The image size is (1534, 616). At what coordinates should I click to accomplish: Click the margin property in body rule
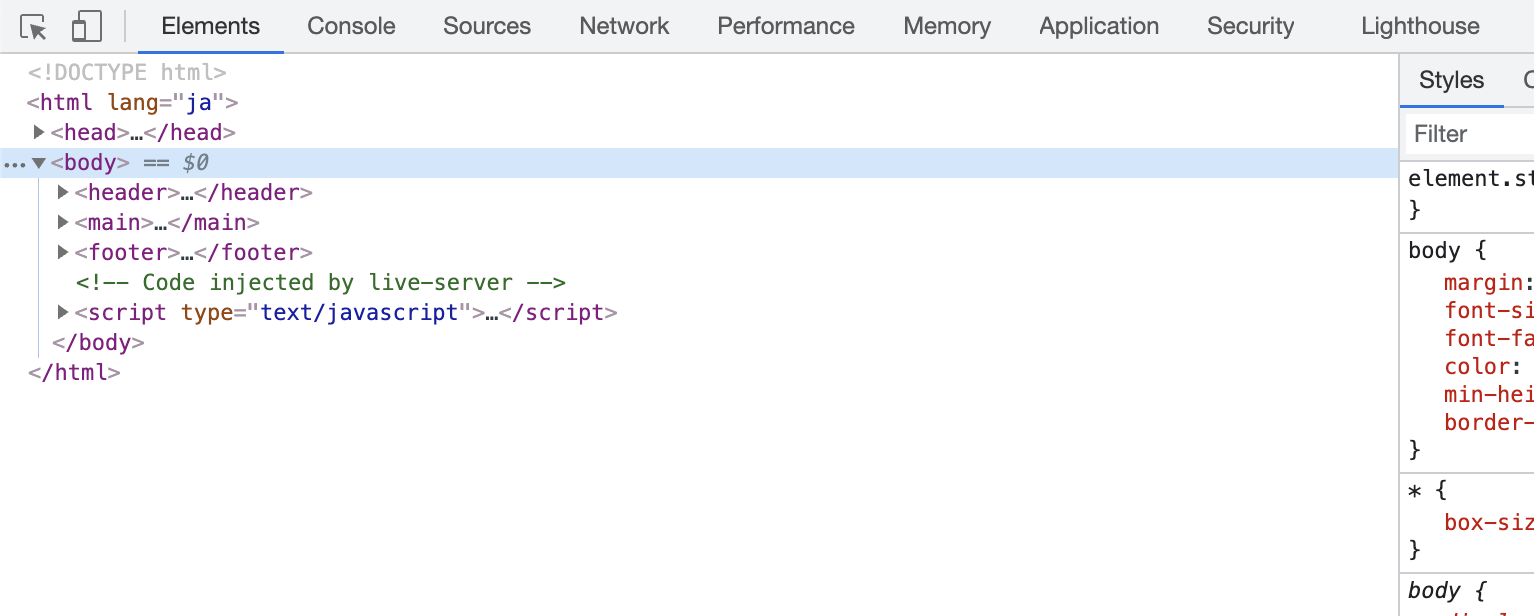pyautogui.click(x=1485, y=283)
